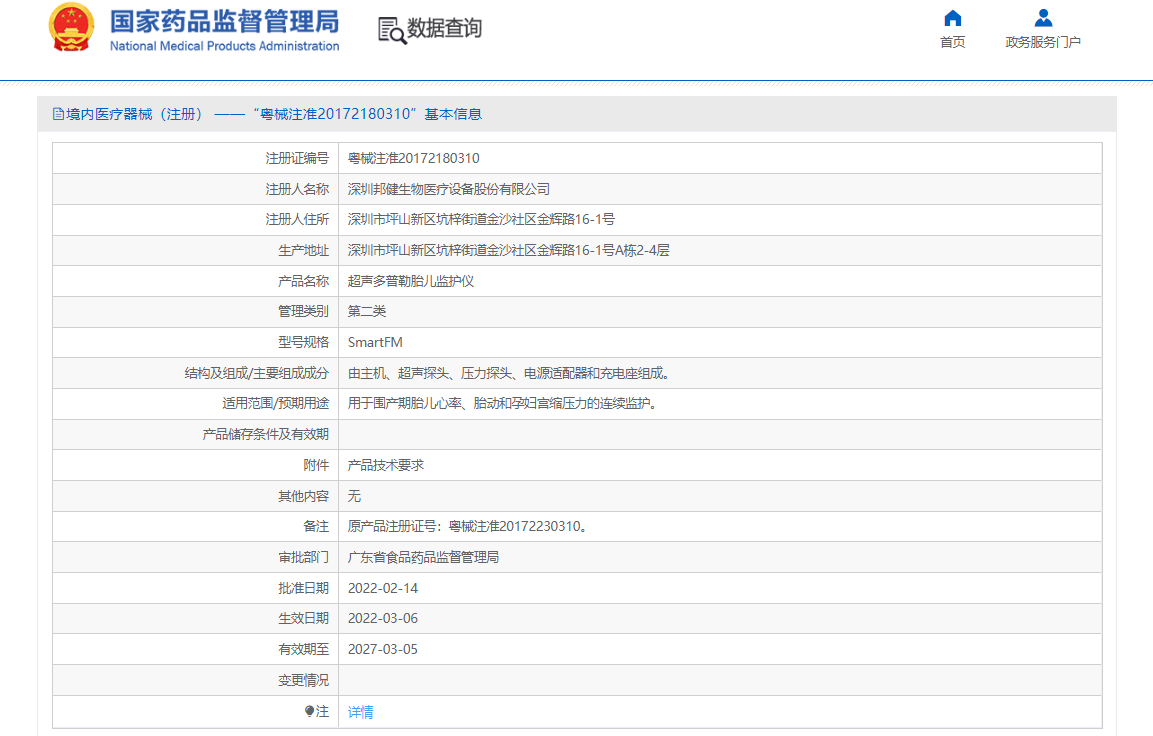Click the 注册证编号 label
The height and width of the screenshot is (736, 1153).
pos(297,158)
